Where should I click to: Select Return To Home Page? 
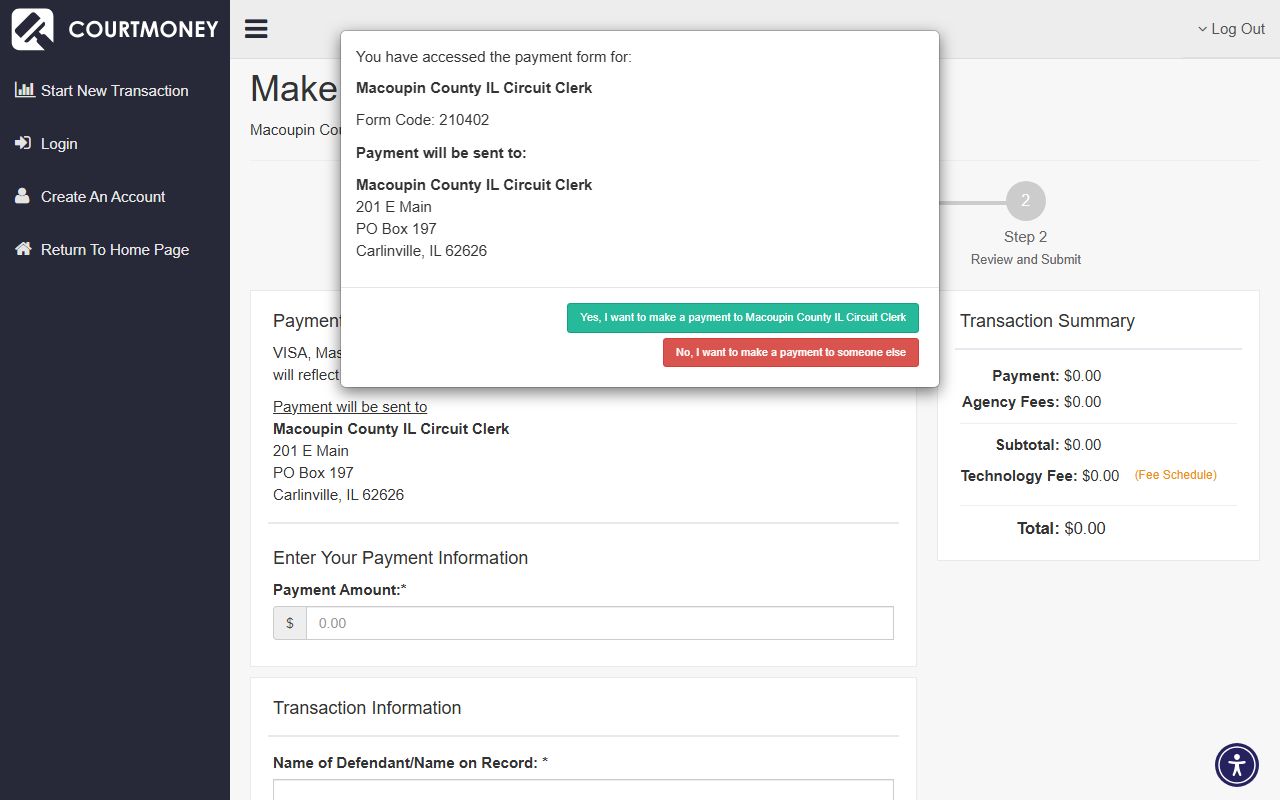coord(115,249)
